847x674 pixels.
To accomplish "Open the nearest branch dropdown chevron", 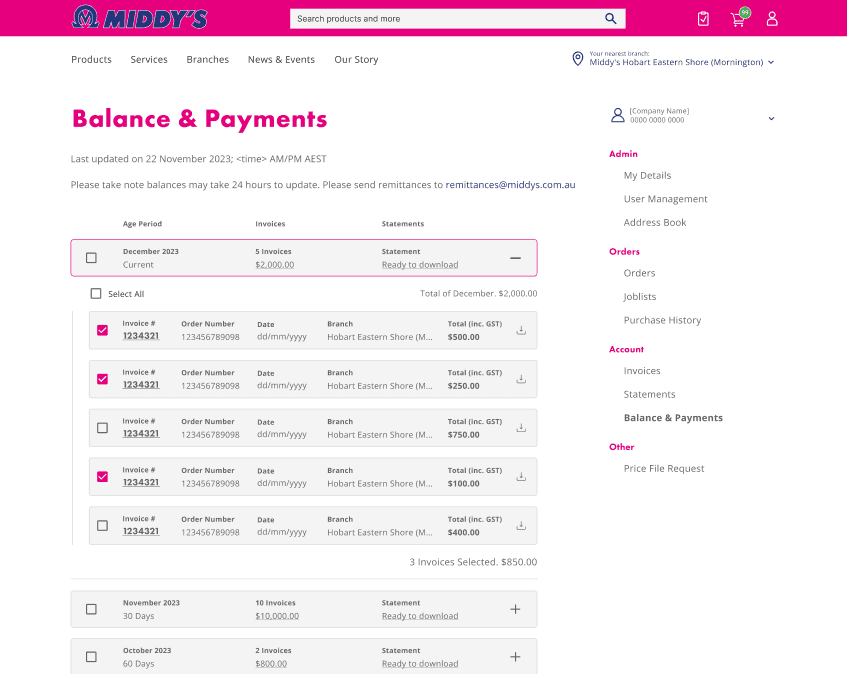I will coord(771,63).
